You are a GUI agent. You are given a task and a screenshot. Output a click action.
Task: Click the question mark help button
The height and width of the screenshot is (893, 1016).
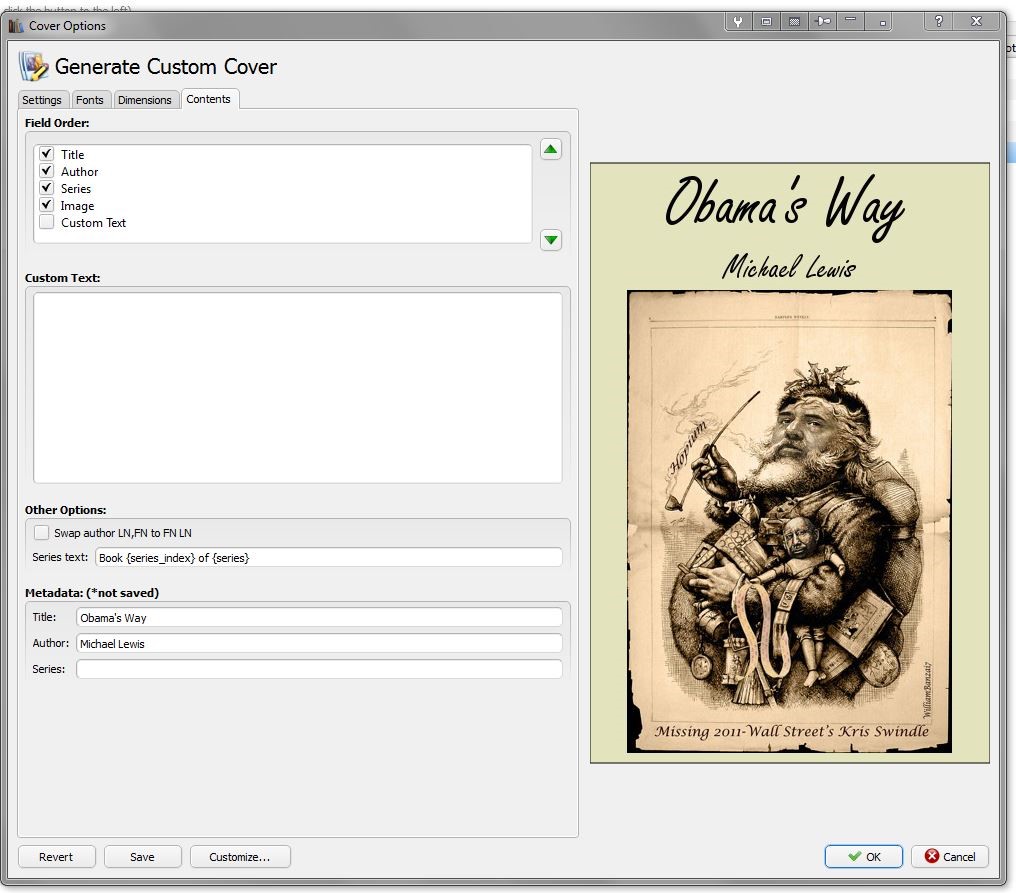pos(939,21)
